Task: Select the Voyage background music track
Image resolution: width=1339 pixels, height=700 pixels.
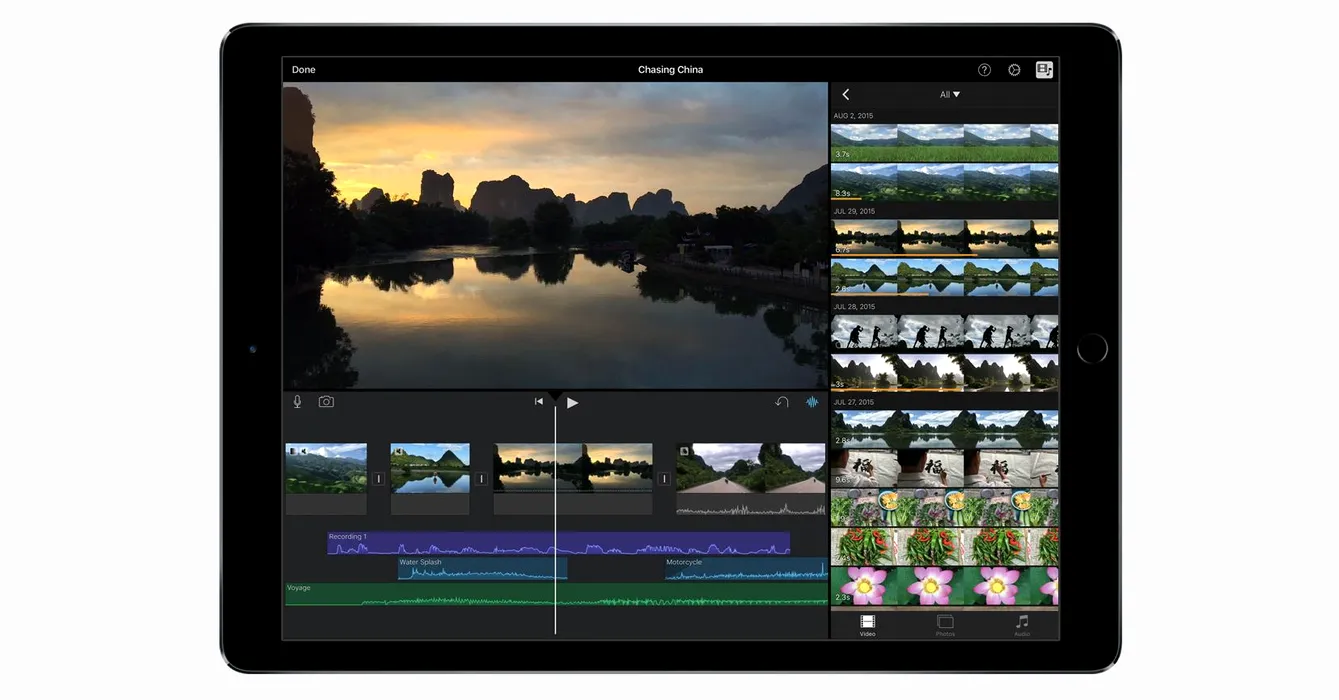Action: point(556,594)
